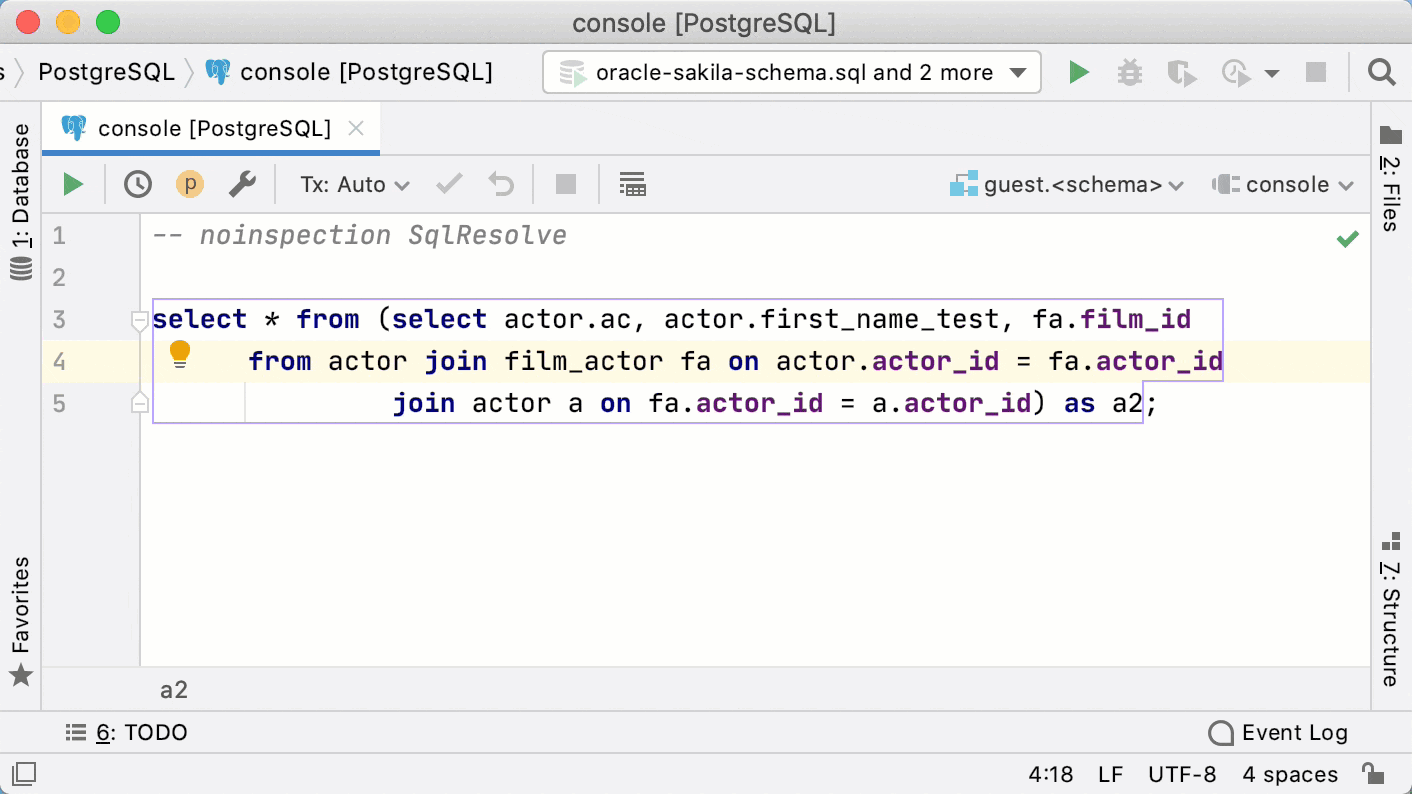
Task: Expand the console session dropdown
Action: [x=1283, y=184]
